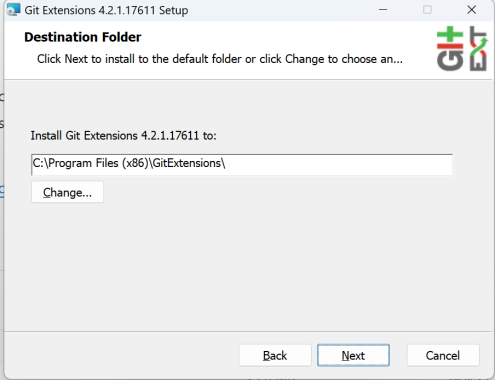Click Next to continue installation
Screen dimensions: 495x380
coord(353,355)
